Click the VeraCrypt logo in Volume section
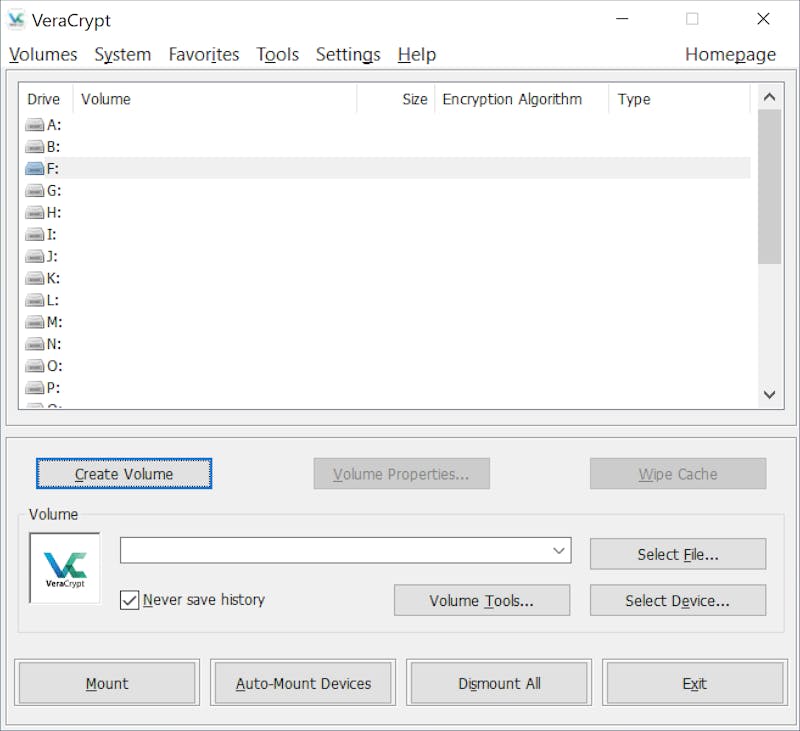800x731 pixels. [65, 568]
